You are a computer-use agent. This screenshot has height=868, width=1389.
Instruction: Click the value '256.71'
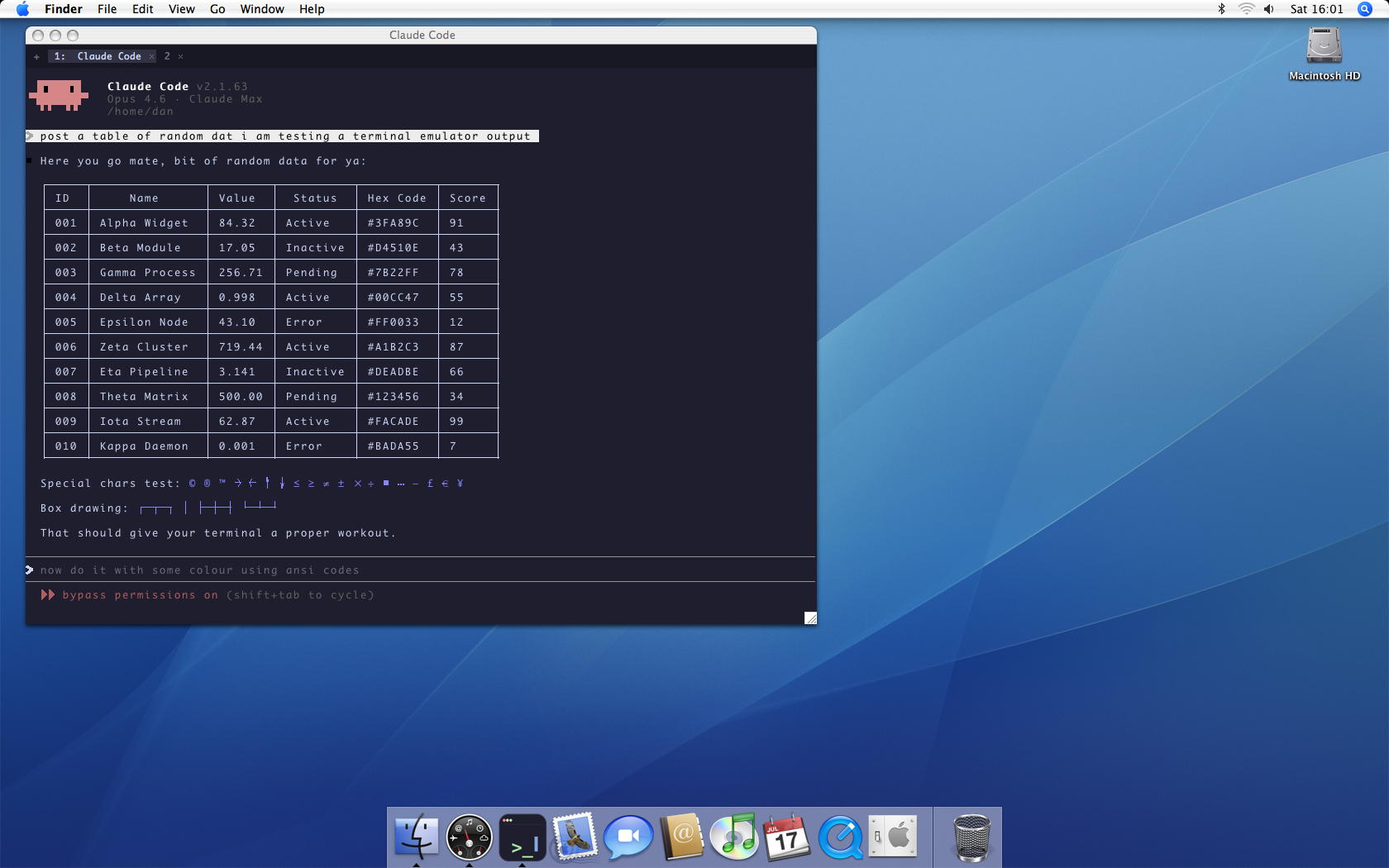coord(241,272)
